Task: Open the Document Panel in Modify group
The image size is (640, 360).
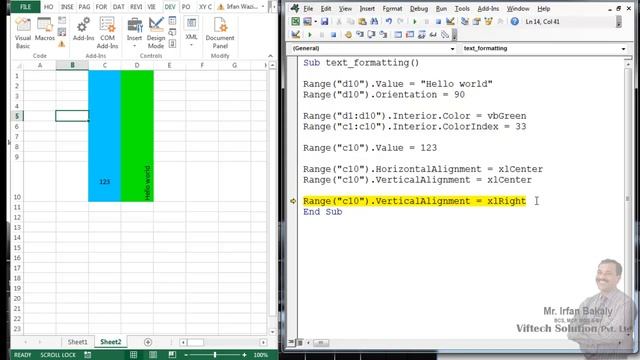Action: pyautogui.click(x=220, y=33)
